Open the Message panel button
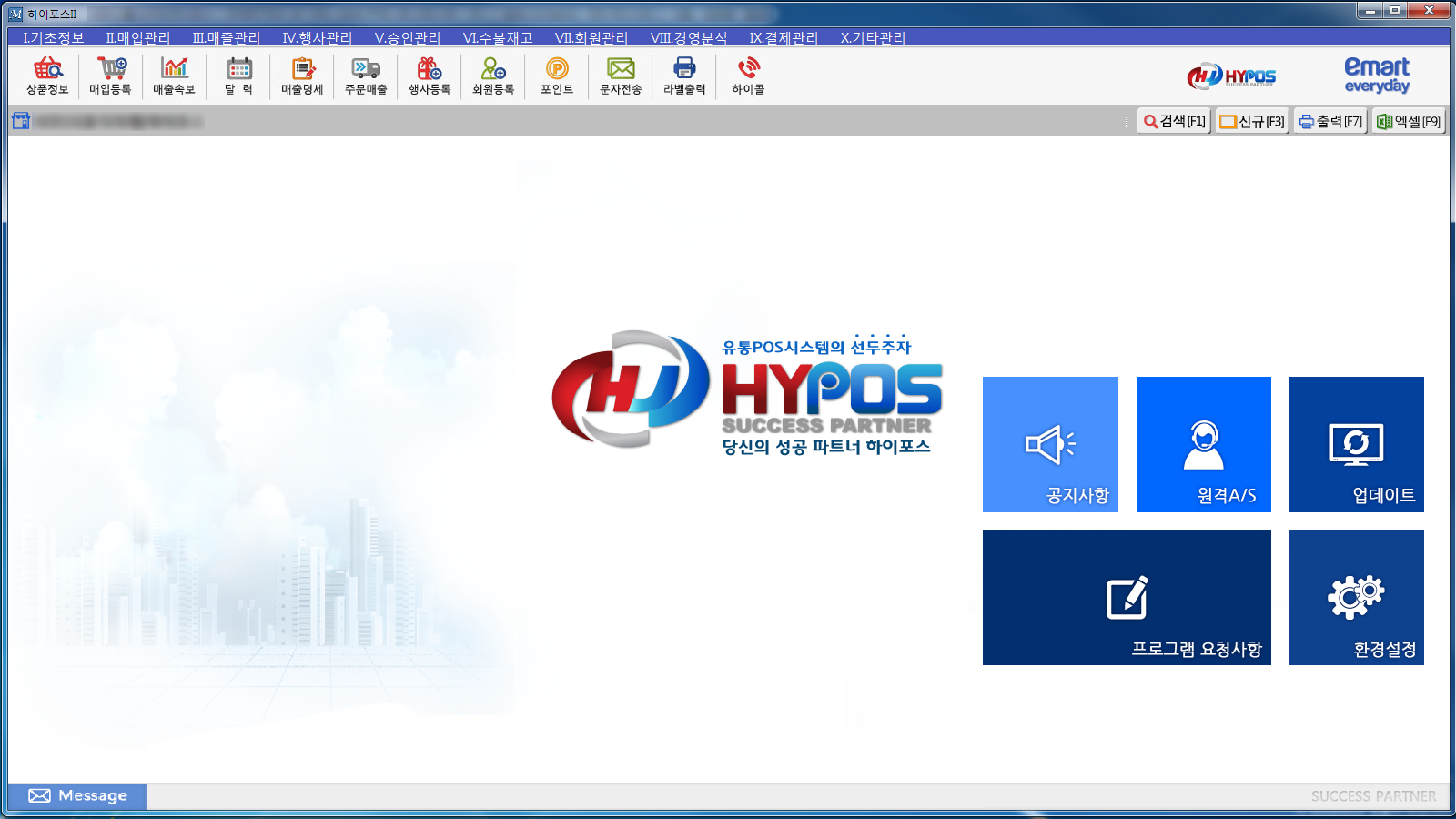 point(77,795)
